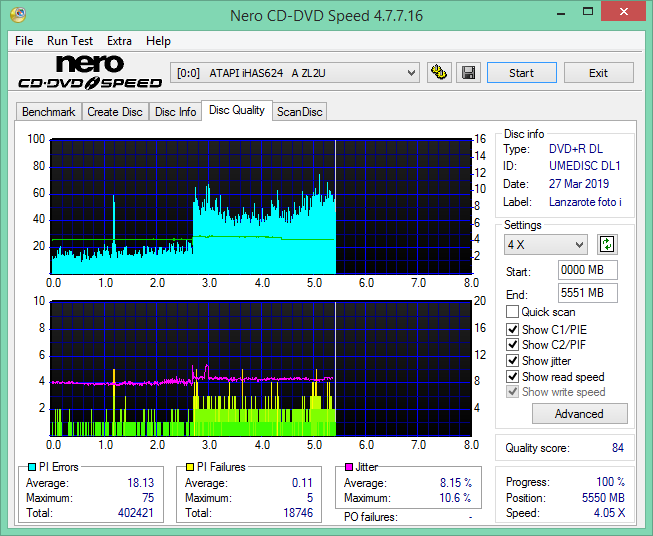Click the Start button
Screen dimensions: 653x536
522,73
